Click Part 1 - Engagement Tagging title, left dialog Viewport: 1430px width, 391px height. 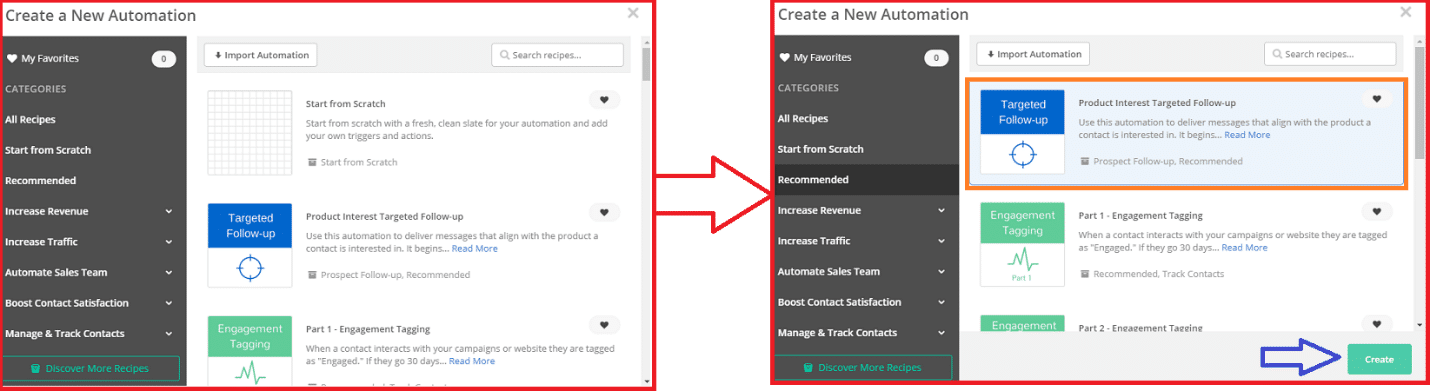tap(368, 328)
